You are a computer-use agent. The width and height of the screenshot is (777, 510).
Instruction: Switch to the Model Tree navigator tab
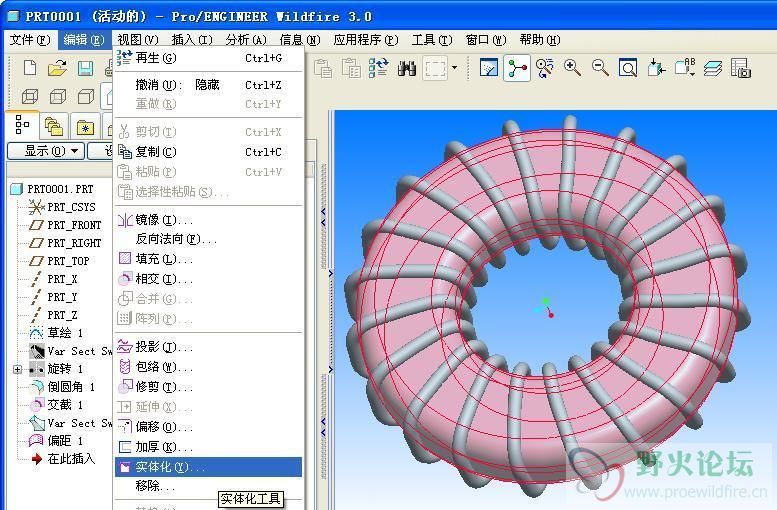coord(22,125)
